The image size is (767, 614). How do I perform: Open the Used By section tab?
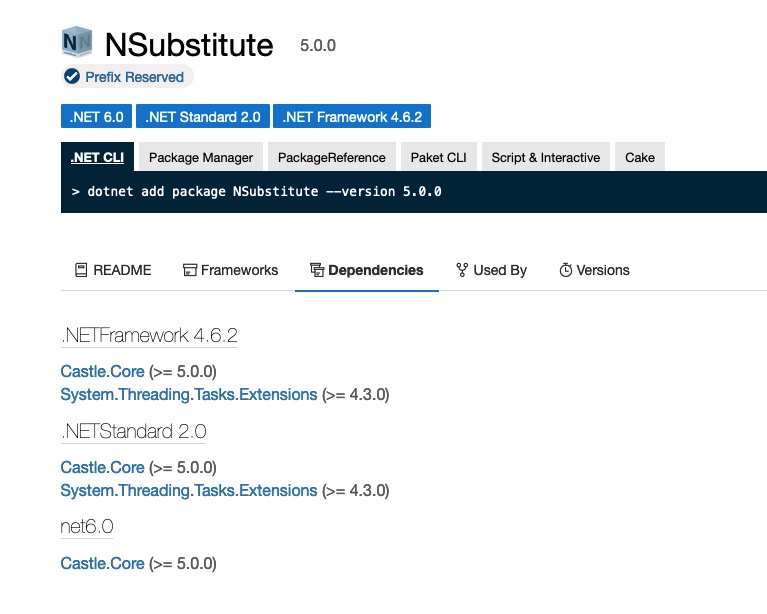[x=491, y=270]
